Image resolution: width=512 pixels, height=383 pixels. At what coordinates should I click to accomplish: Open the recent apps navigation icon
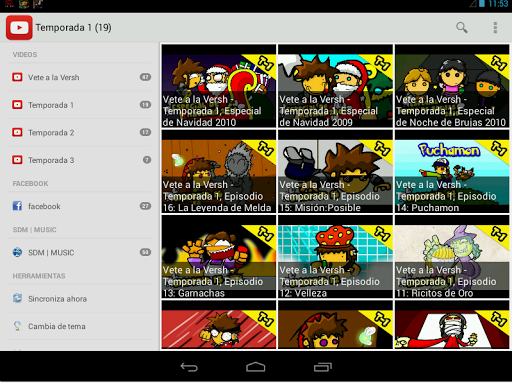323,367
